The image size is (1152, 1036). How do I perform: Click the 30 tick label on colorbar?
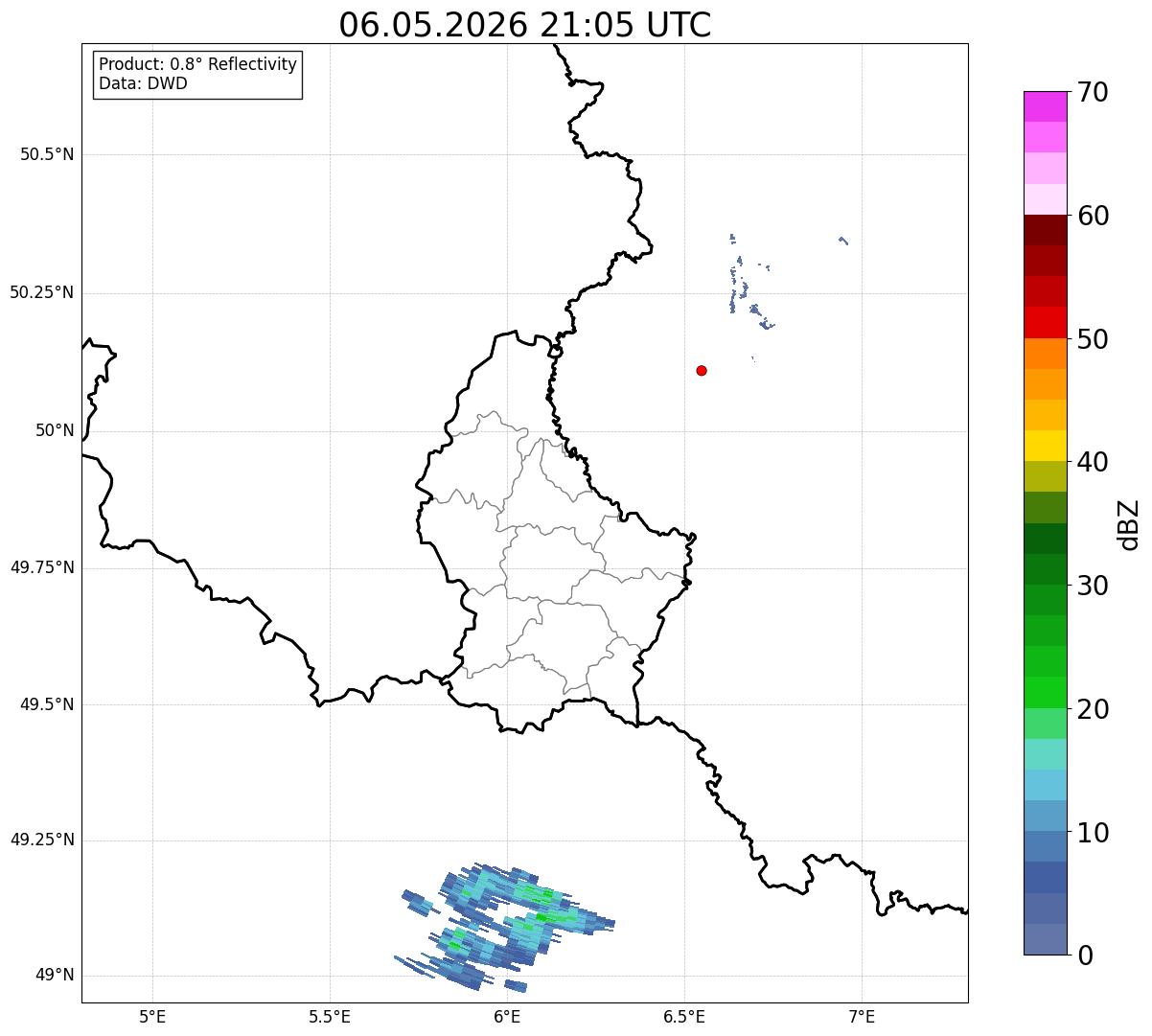[1093, 586]
